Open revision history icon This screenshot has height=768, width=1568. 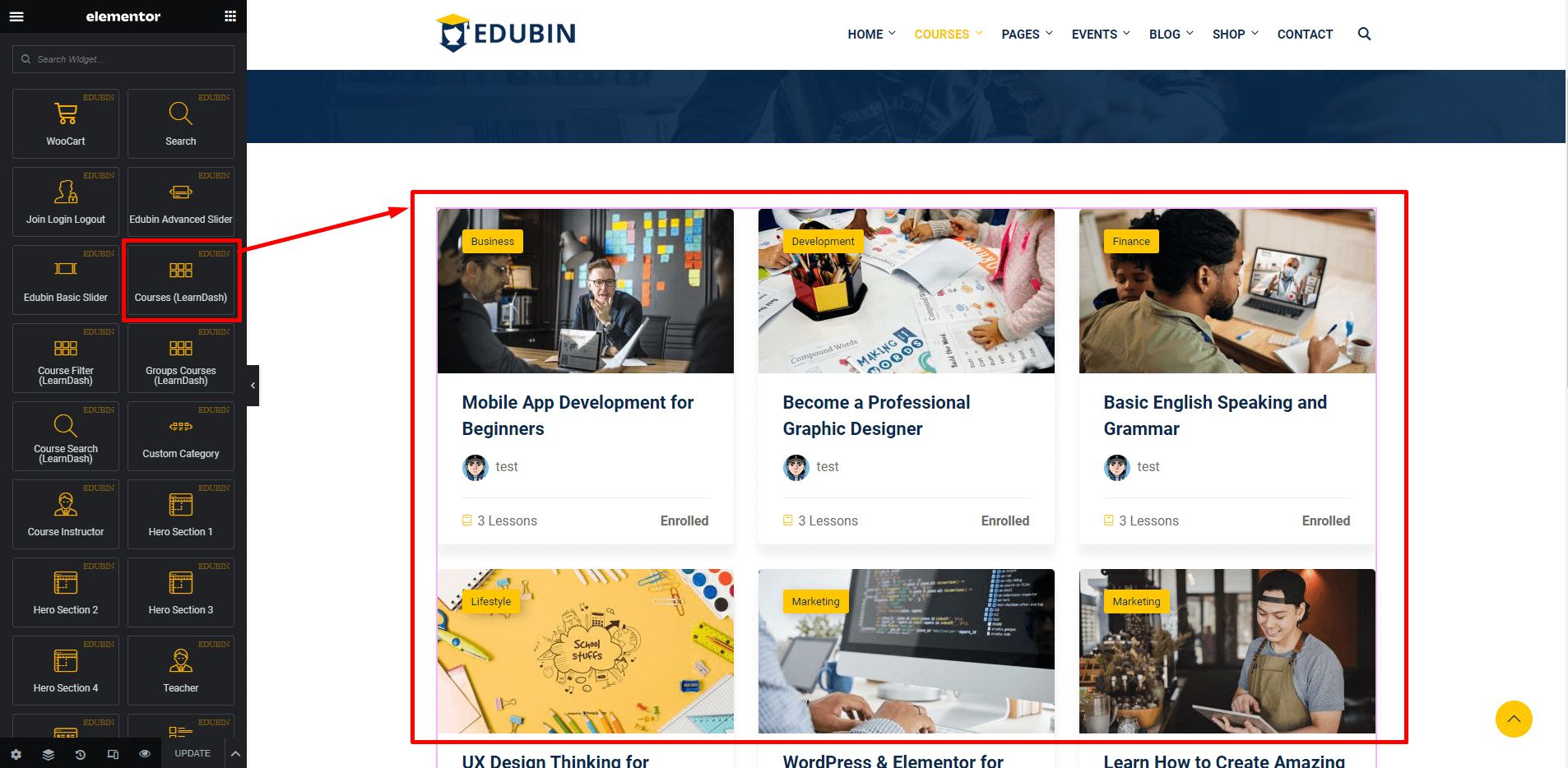point(81,754)
